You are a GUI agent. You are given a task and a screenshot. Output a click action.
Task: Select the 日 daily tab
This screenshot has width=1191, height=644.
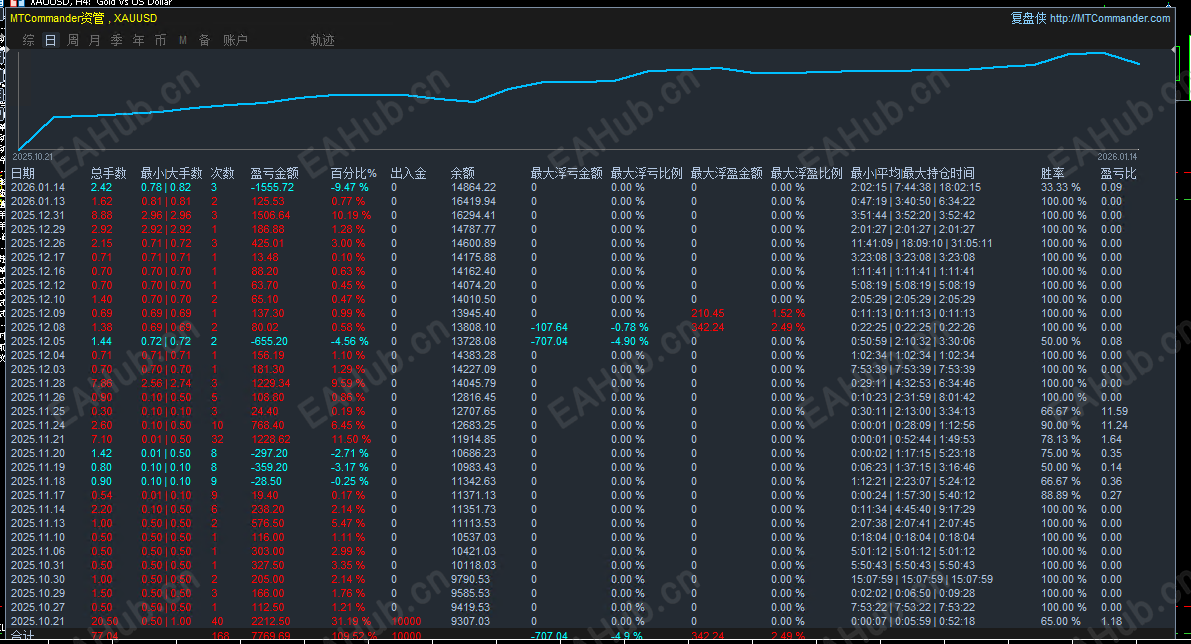51,40
